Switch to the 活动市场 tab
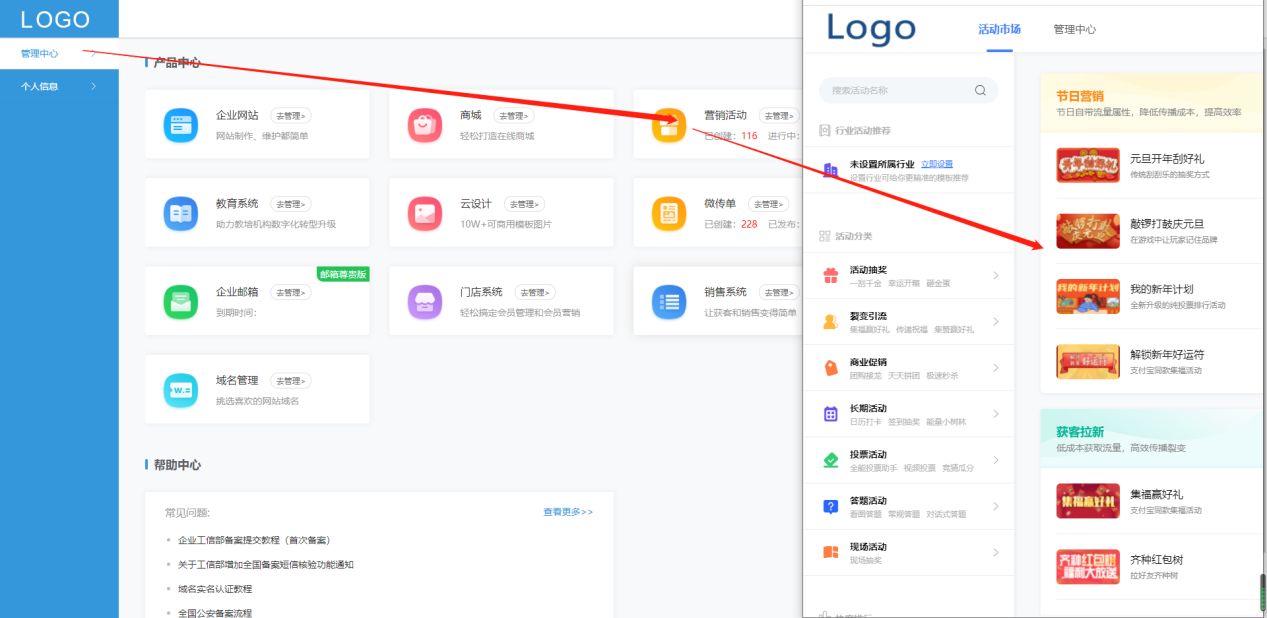The width and height of the screenshot is (1267, 618). pyautogui.click(x=999, y=30)
